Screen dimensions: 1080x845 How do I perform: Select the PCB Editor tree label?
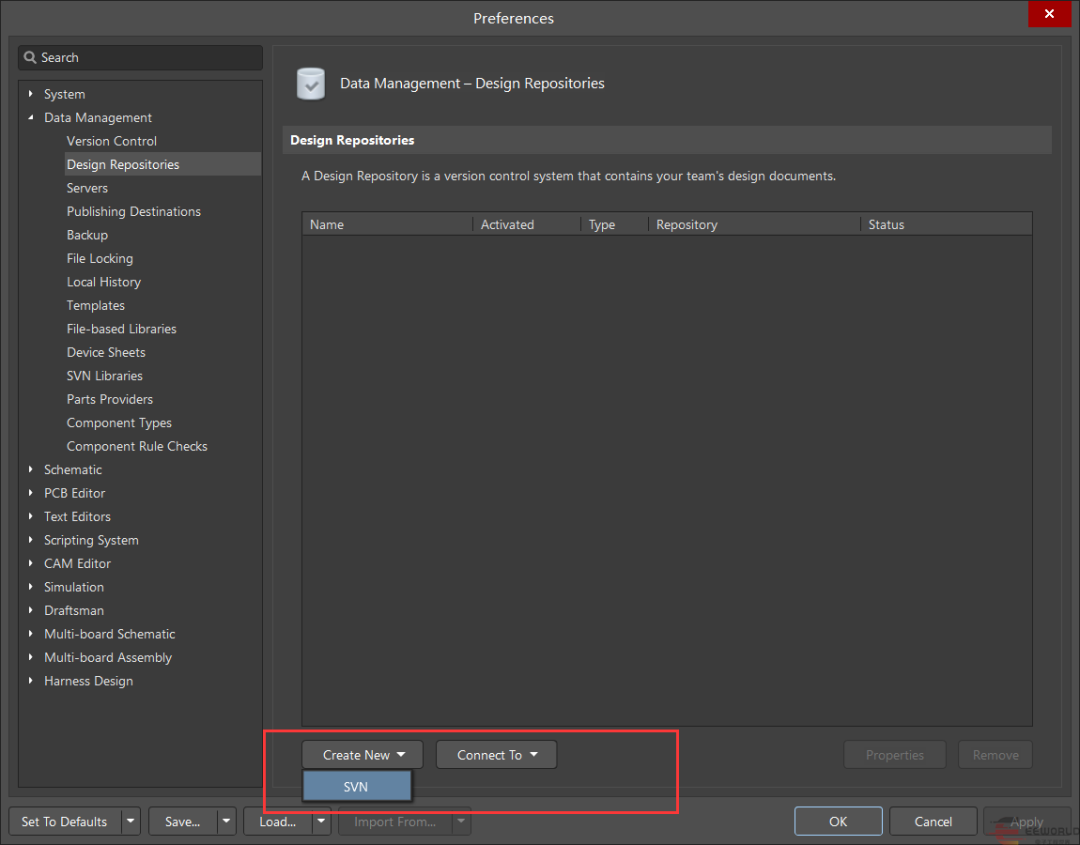click(x=74, y=493)
